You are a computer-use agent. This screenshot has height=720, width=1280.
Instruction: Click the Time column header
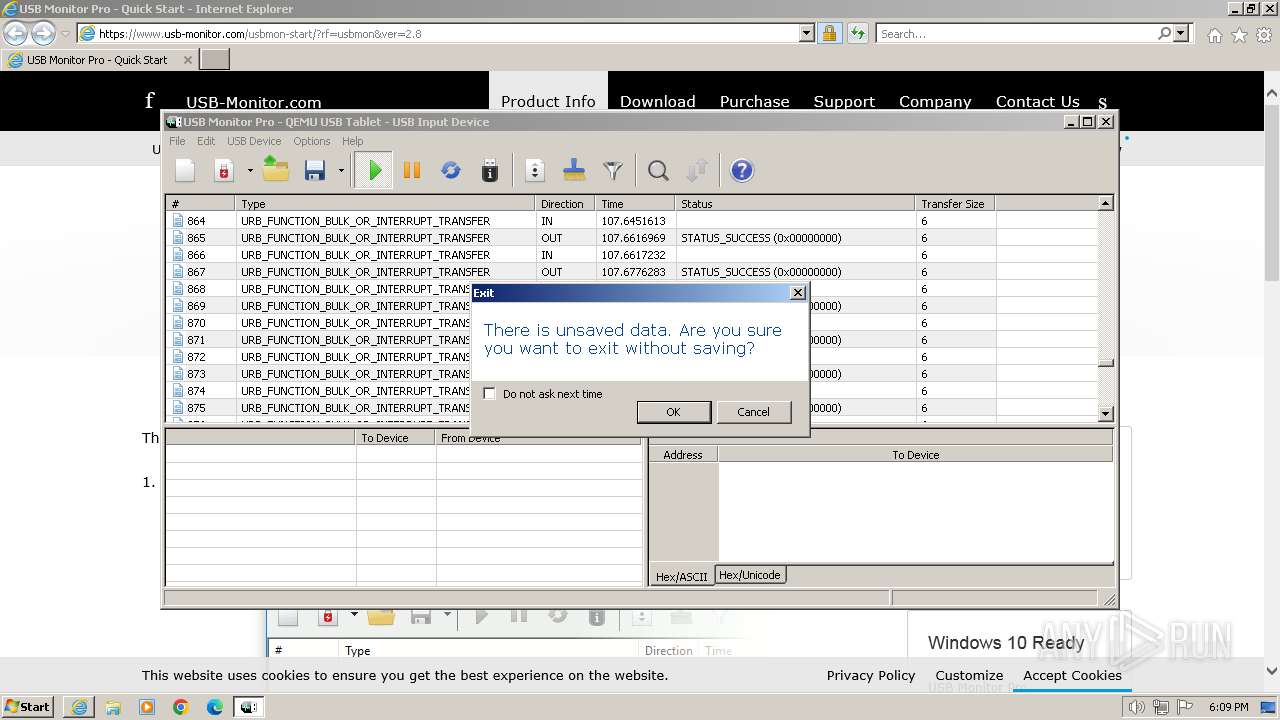tap(636, 204)
